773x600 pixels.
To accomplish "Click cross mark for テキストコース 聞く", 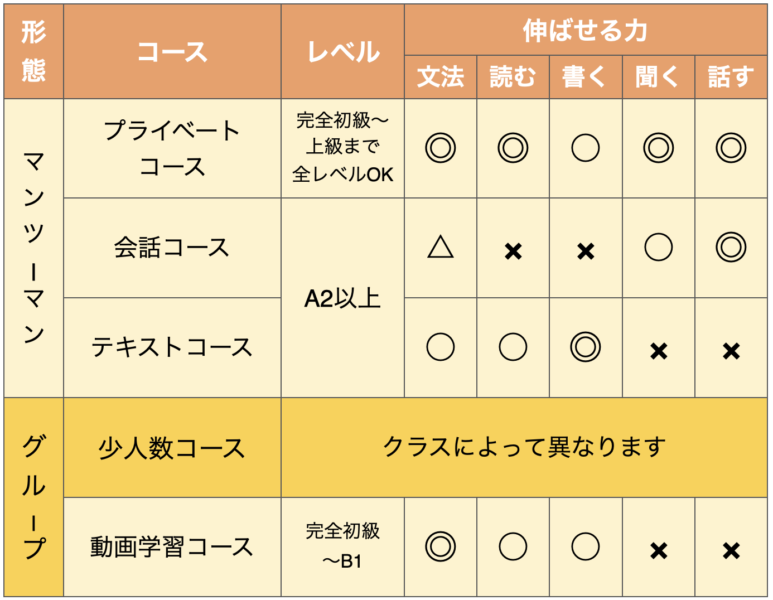I will (658, 351).
